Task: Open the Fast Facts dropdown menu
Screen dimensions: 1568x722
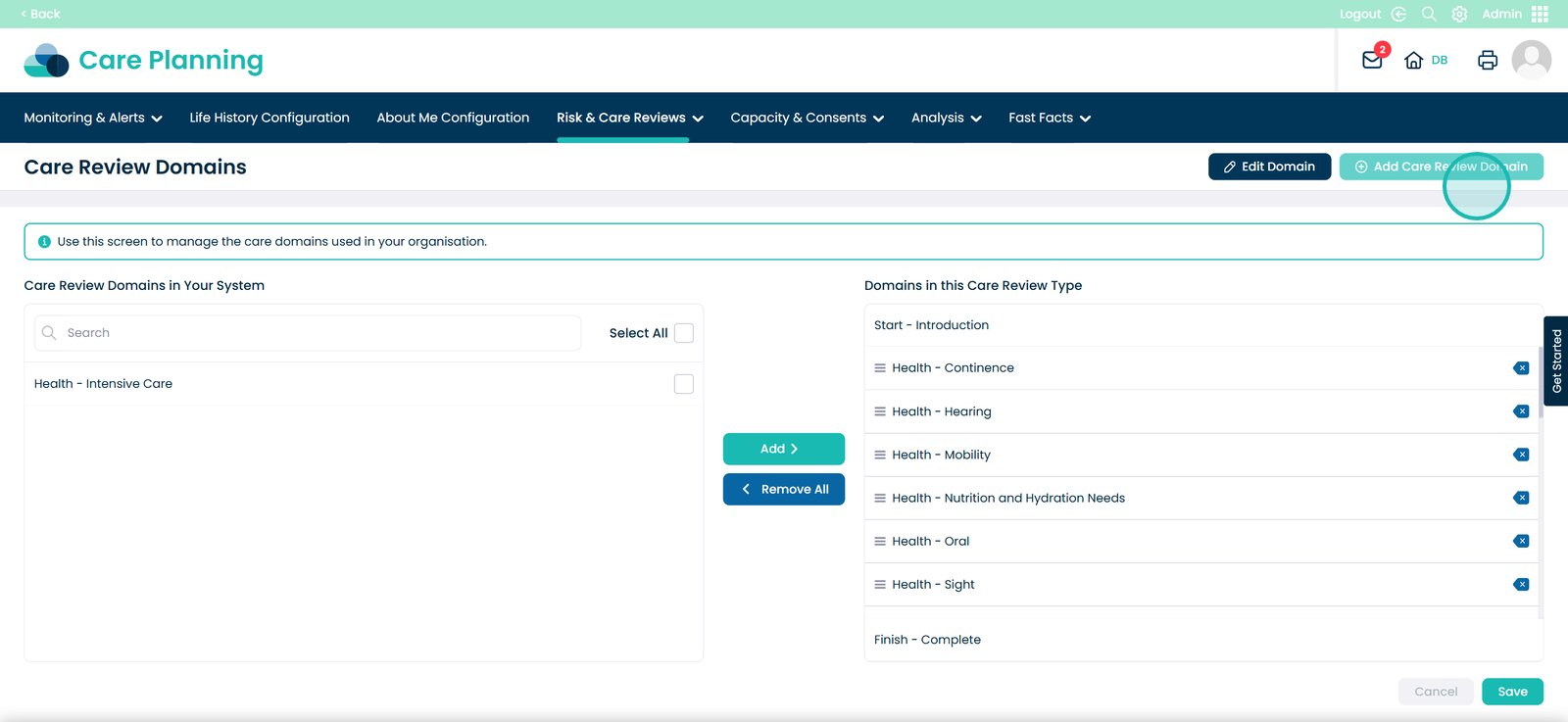Action: click(x=1049, y=118)
